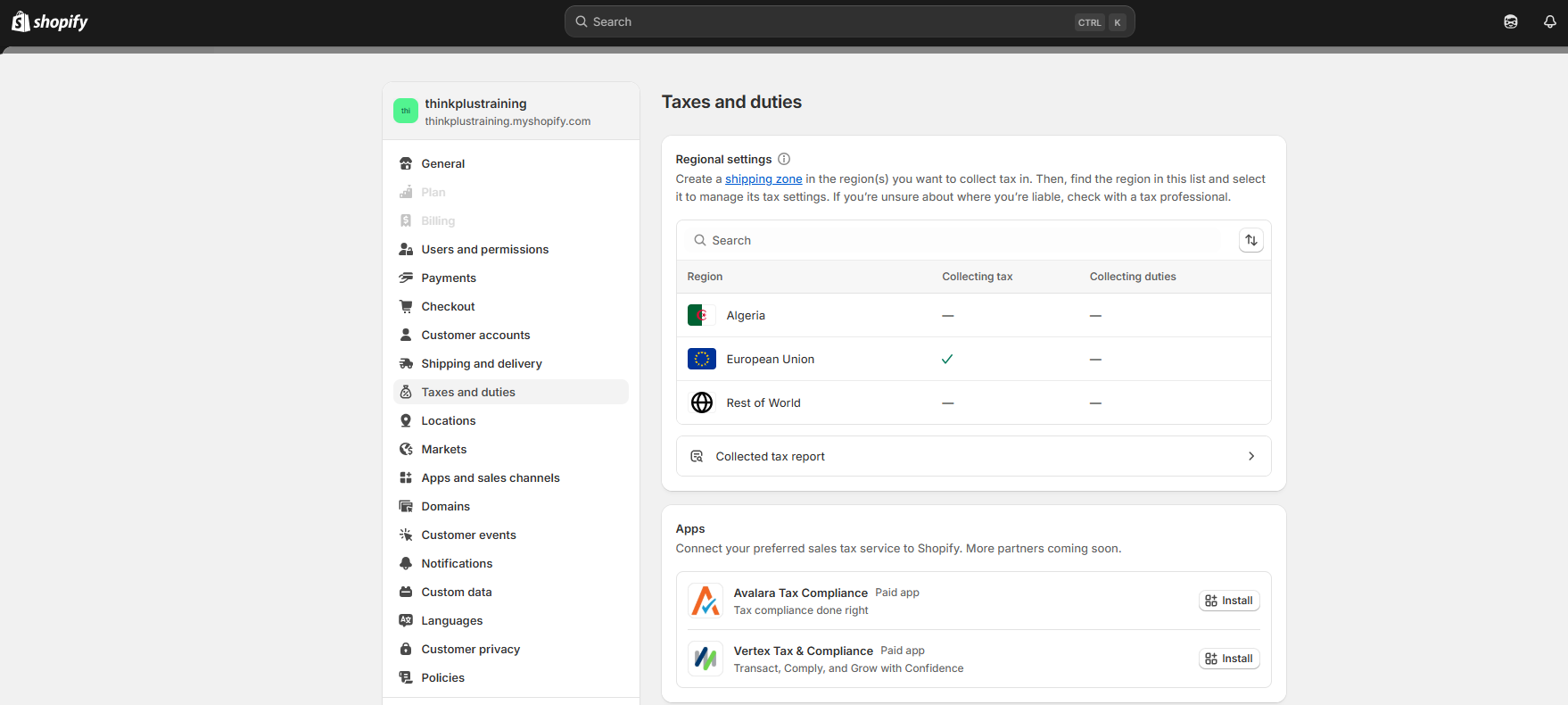Click the Regional settings info icon
The width and height of the screenshot is (1568, 705).
(x=784, y=159)
